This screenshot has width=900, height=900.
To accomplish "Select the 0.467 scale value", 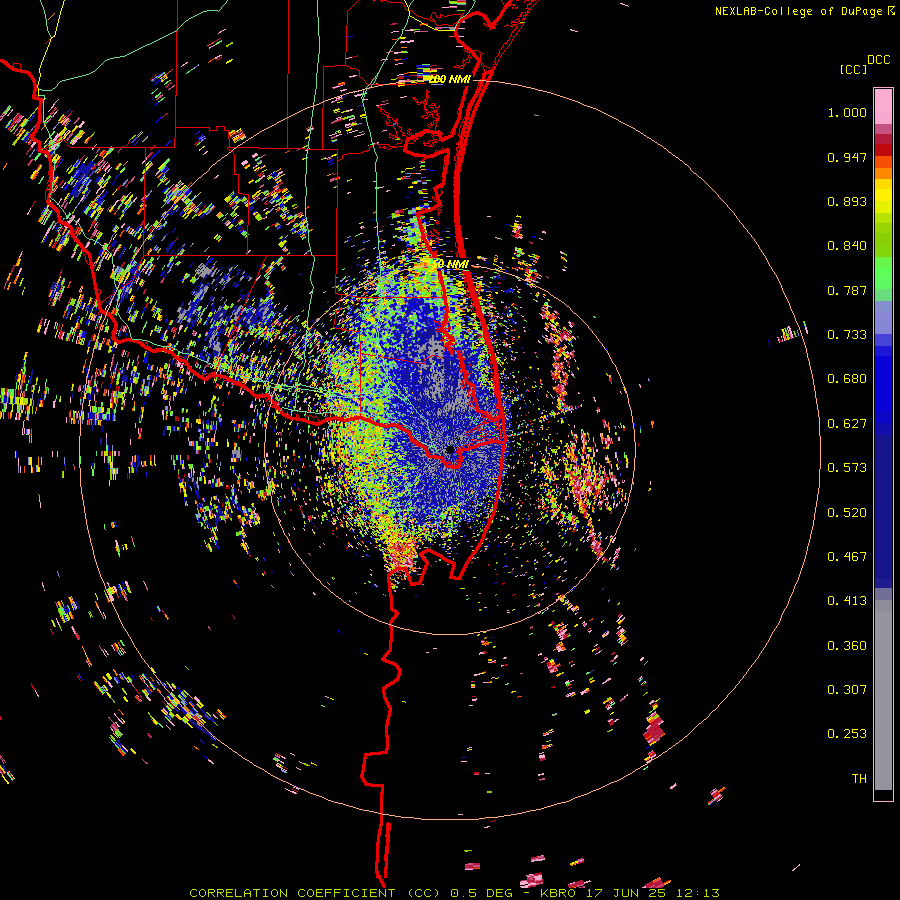I will [x=847, y=557].
